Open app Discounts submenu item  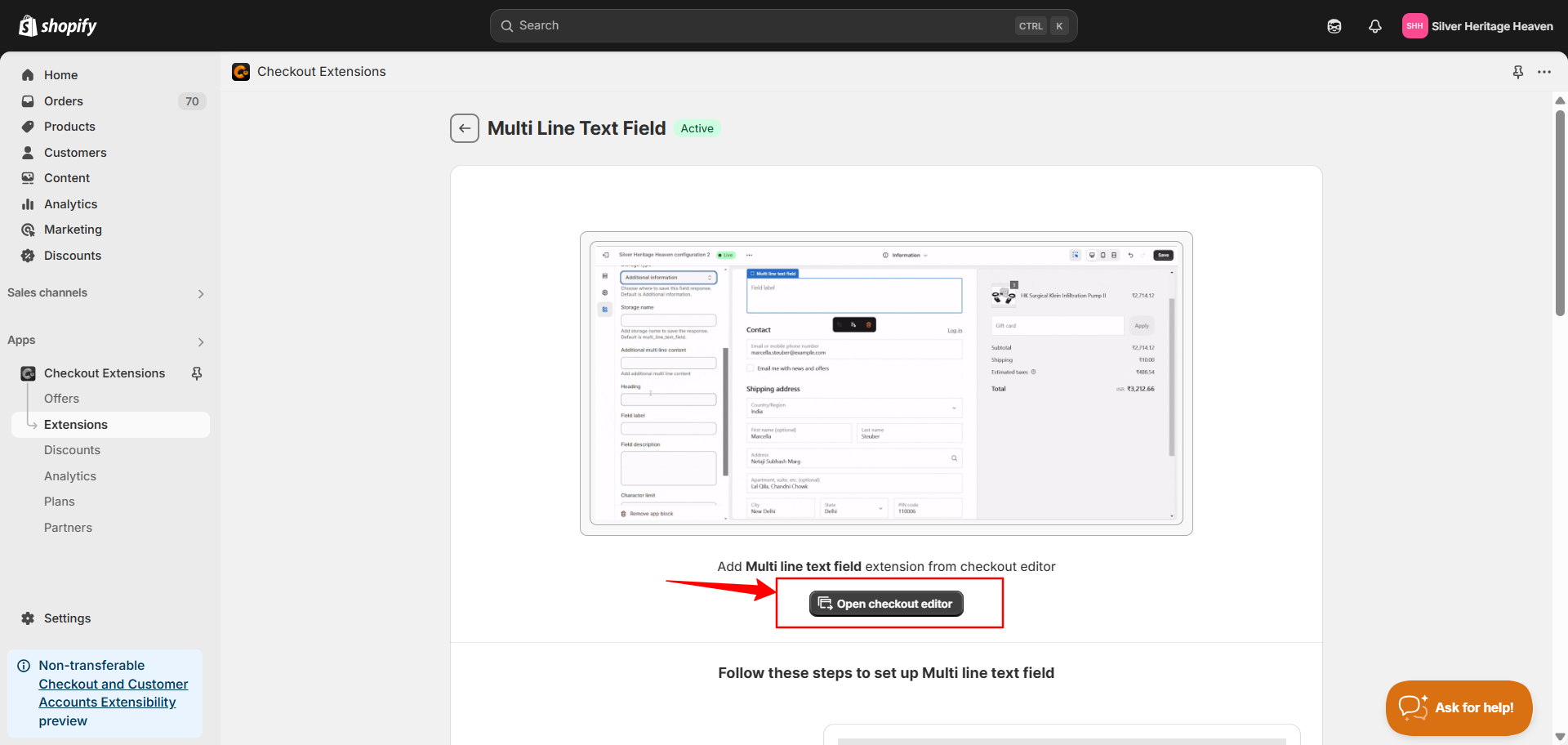point(72,450)
